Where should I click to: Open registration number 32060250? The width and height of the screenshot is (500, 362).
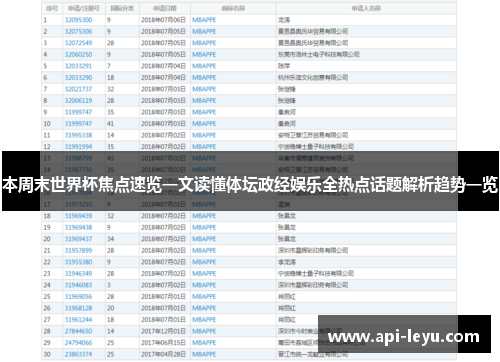pyautogui.click(x=78, y=54)
